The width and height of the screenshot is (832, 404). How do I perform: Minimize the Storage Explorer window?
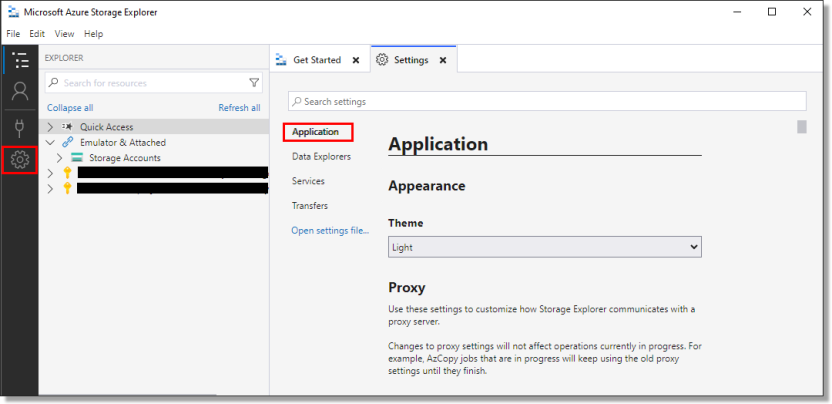coord(736,12)
